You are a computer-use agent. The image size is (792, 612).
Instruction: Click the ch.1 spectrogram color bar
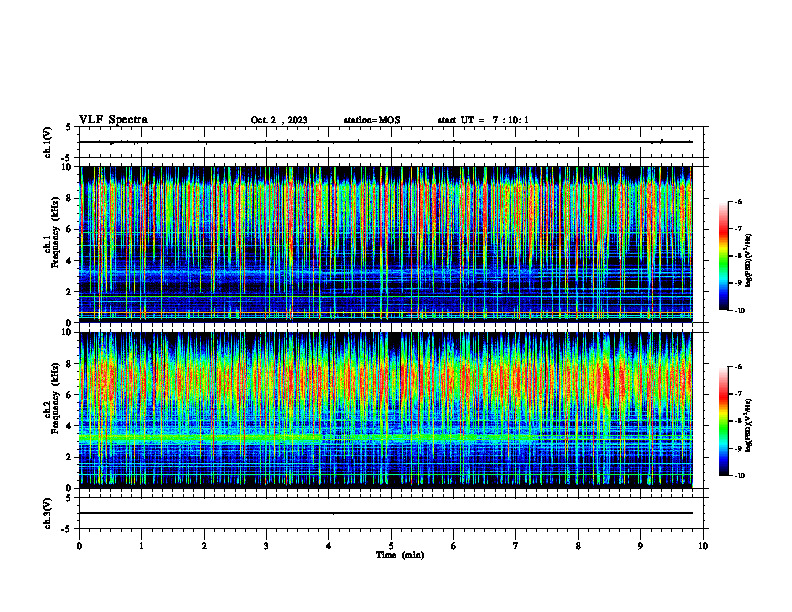724,256
